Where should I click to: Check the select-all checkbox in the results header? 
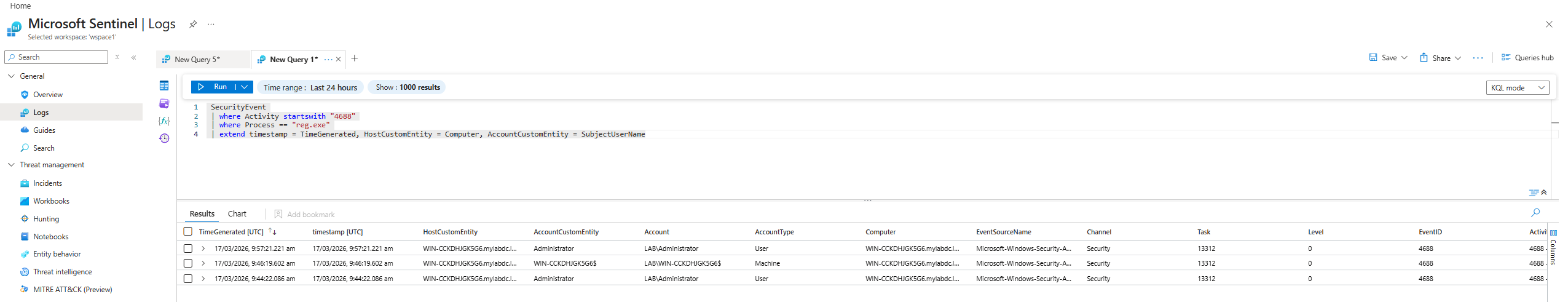[188, 232]
